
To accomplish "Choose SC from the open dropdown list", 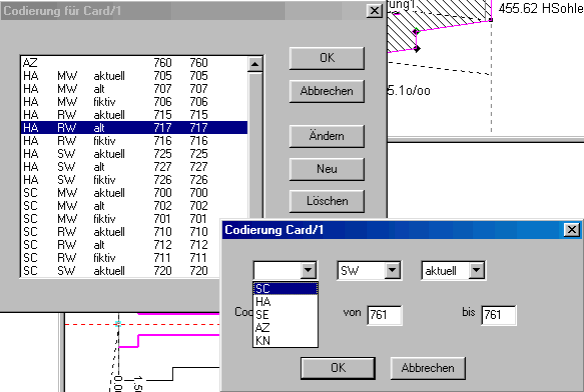I will point(285,289).
